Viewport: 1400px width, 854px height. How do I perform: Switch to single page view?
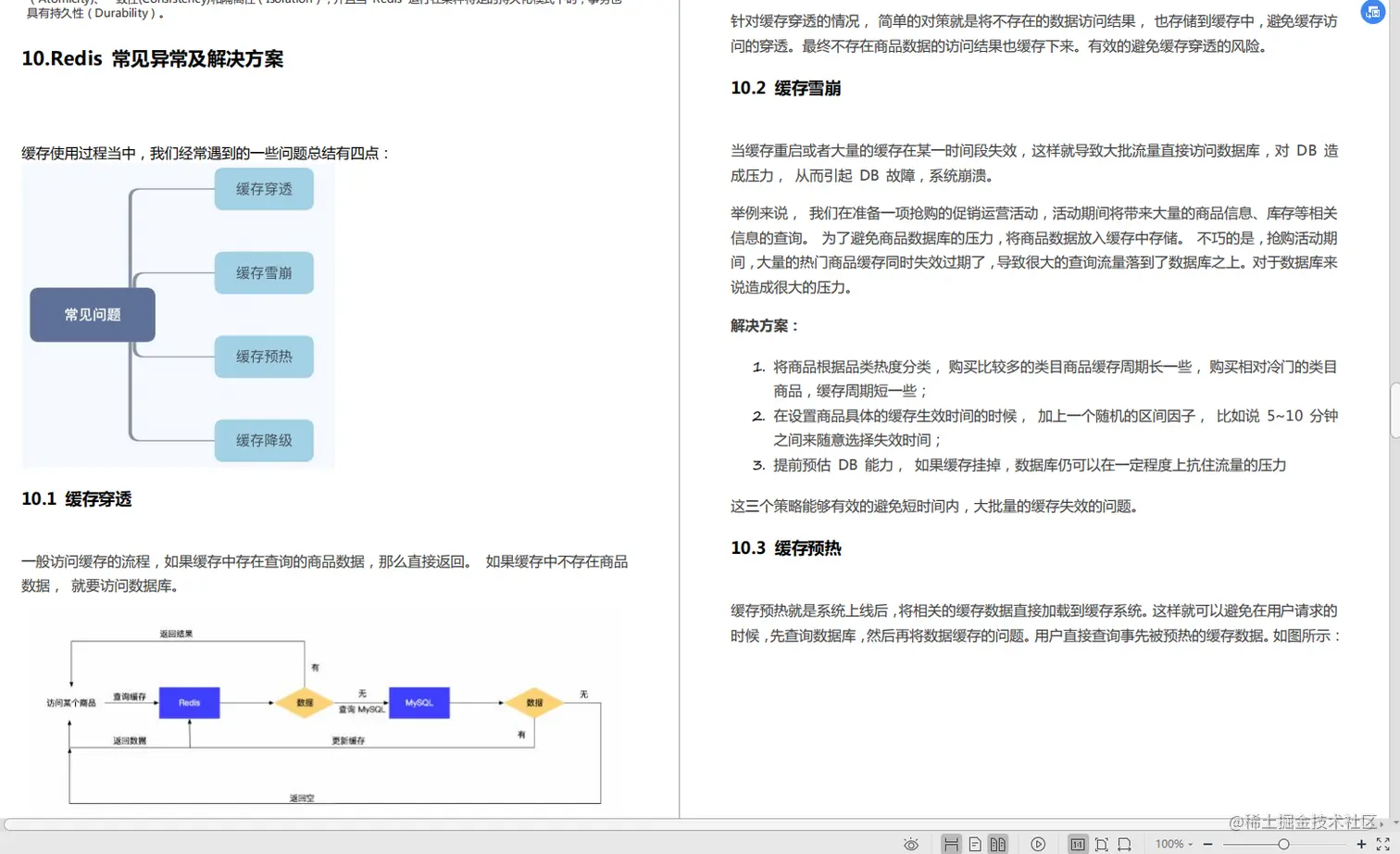click(975, 844)
